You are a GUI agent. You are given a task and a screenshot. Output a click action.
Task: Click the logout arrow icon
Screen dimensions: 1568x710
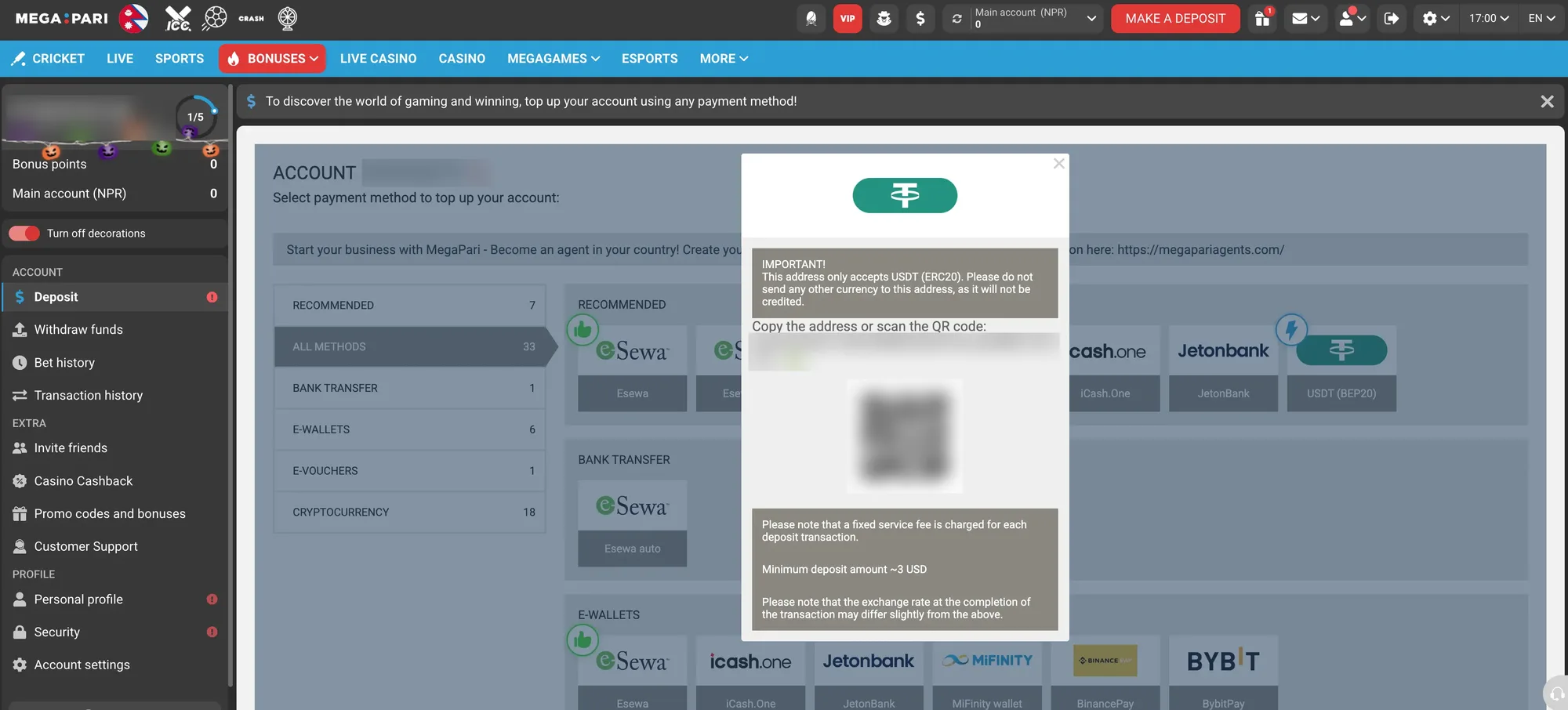[1391, 19]
